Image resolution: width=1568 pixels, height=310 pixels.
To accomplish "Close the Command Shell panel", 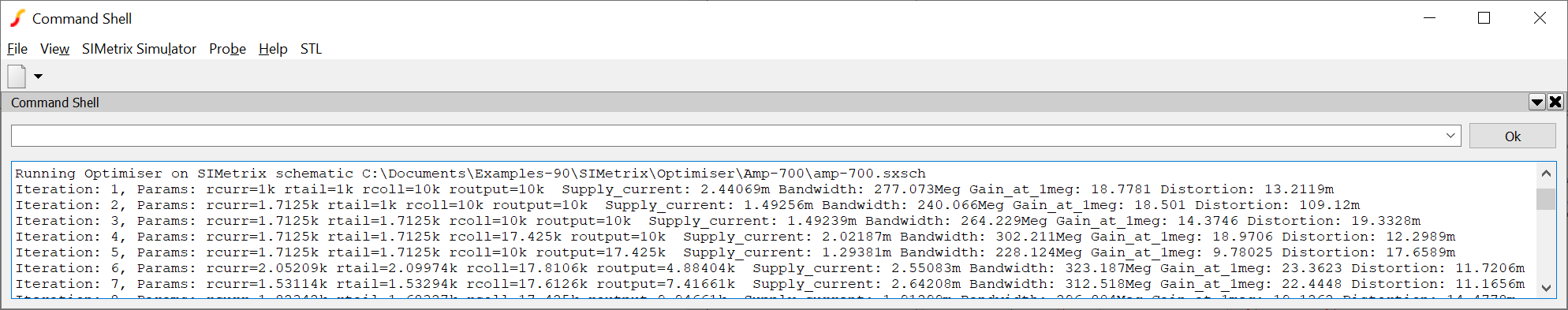I will pos(1555,102).
